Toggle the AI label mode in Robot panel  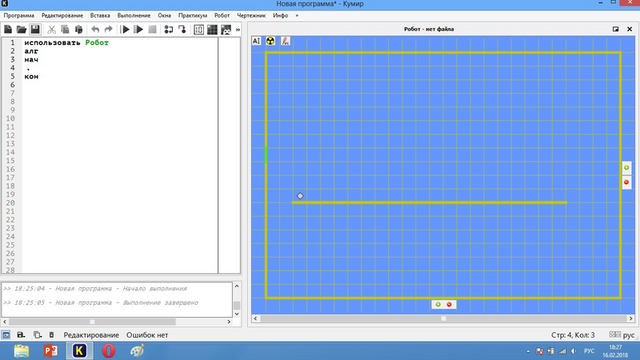(x=256, y=41)
